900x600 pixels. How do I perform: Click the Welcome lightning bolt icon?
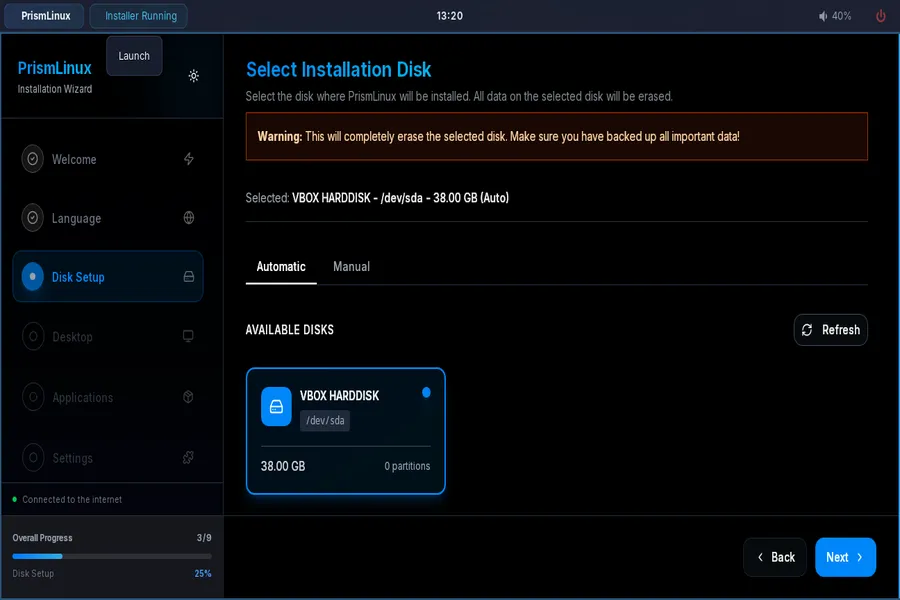click(188, 158)
